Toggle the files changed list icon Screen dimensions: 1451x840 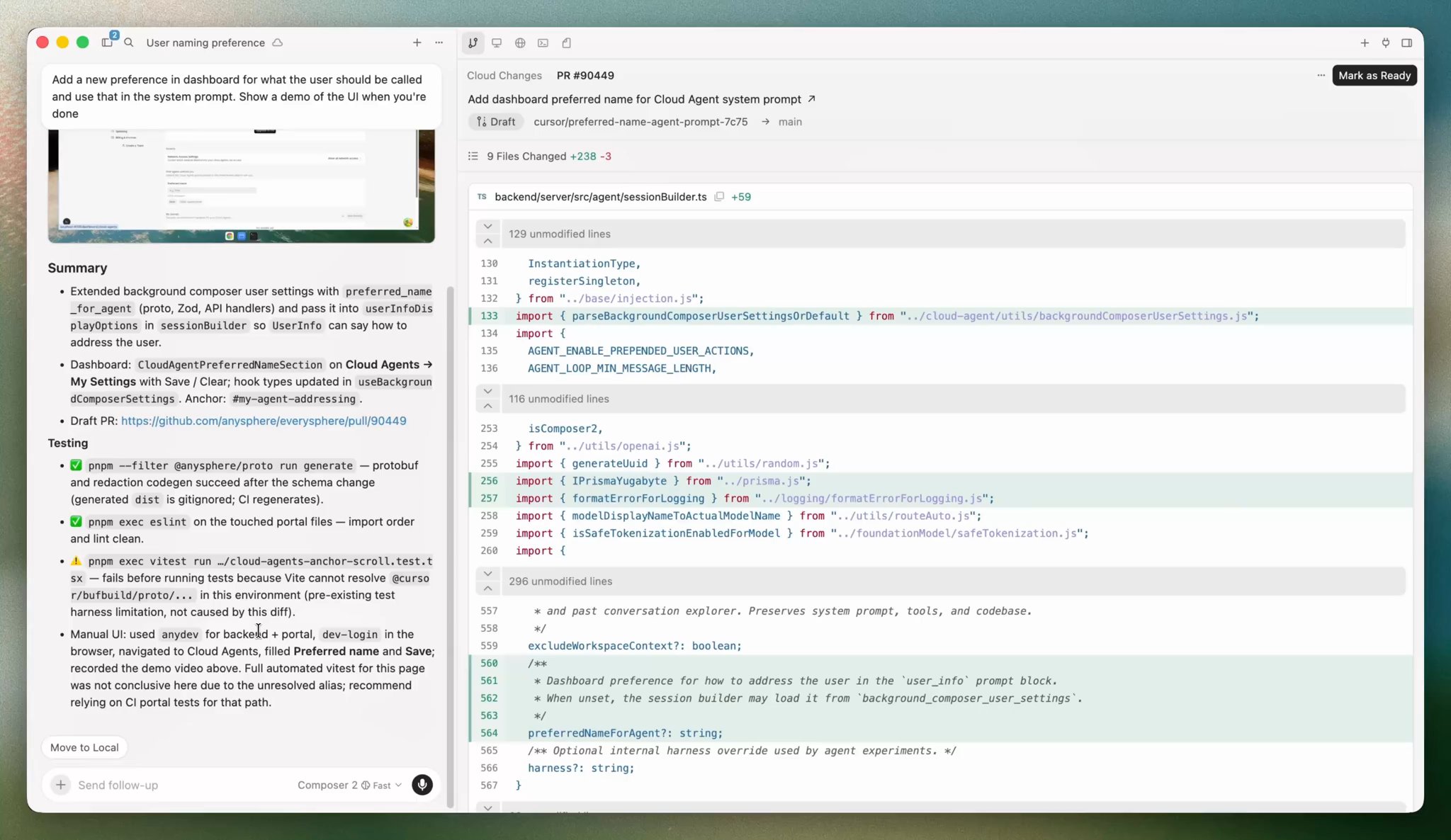473,156
